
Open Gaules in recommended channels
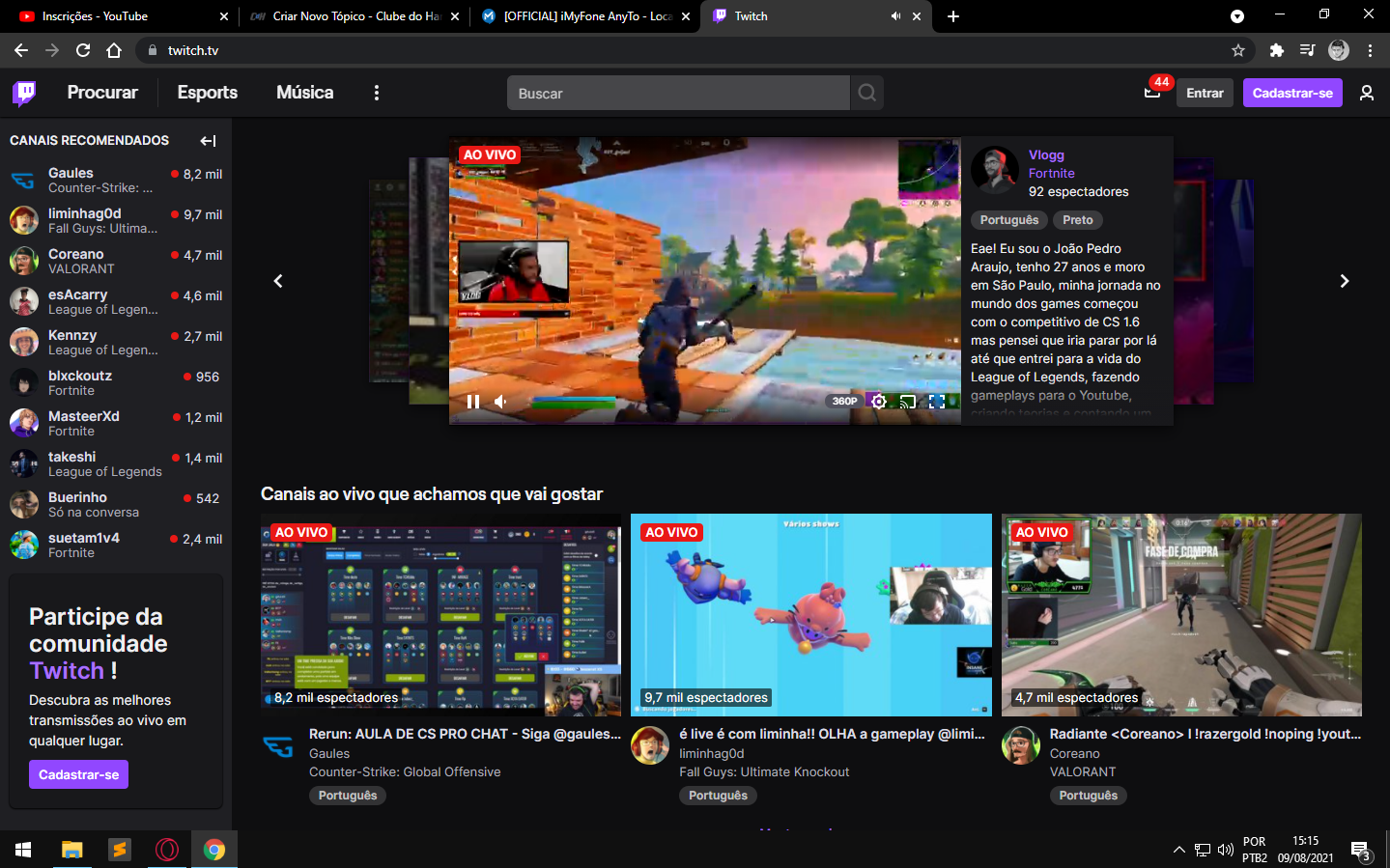pyautogui.click(x=116, y=180)
